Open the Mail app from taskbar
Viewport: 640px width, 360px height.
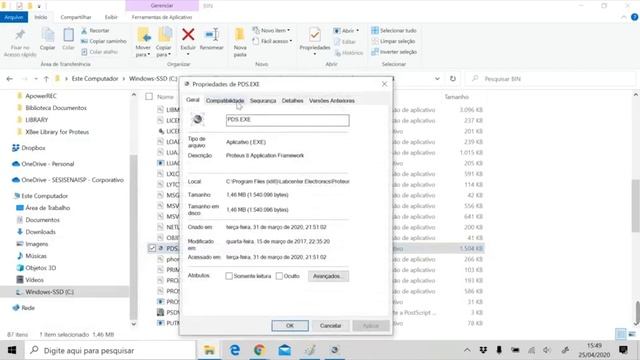point(284,350)
